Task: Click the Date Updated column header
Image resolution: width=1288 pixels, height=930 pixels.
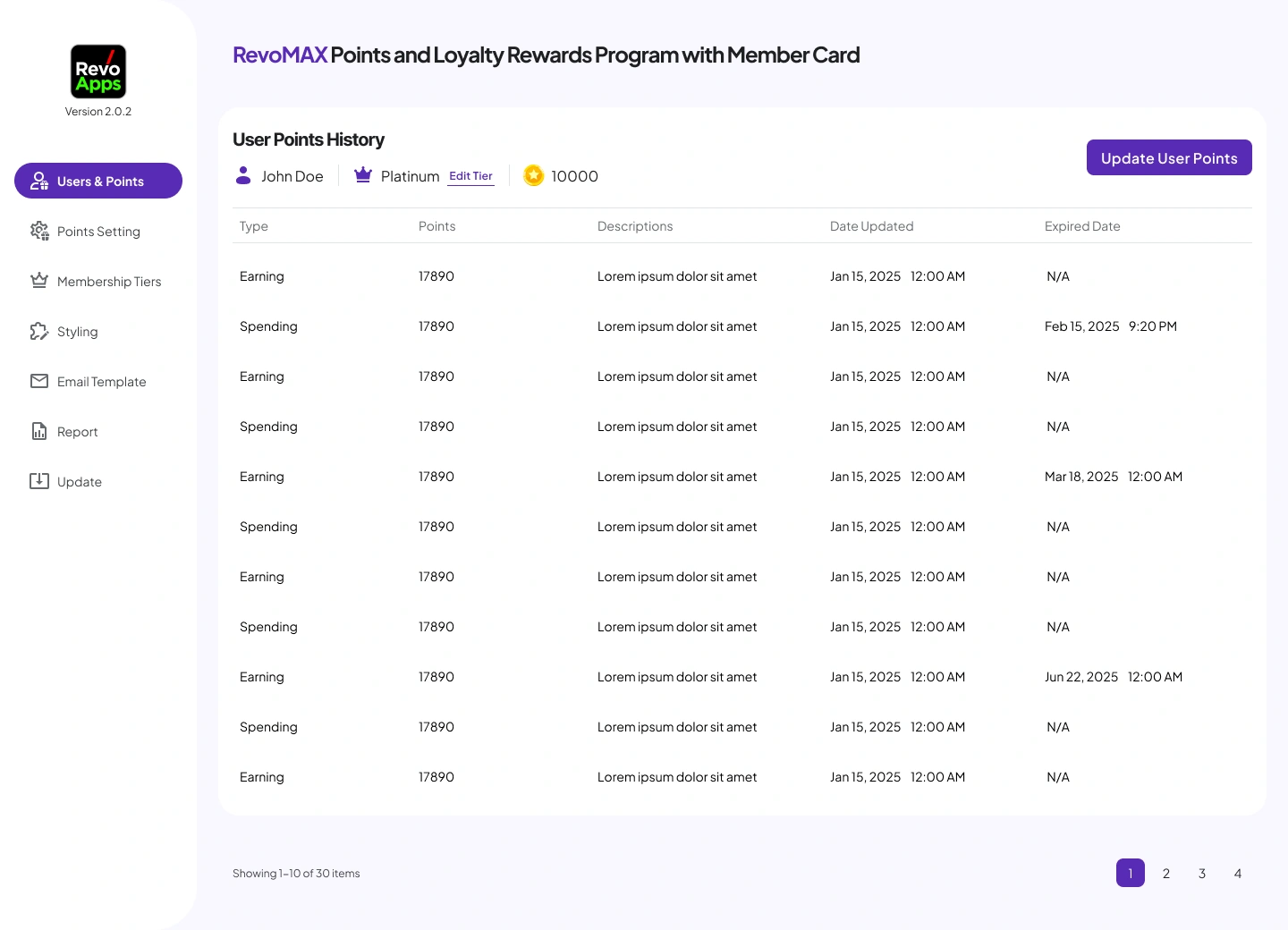Action: tap(872, 226)
